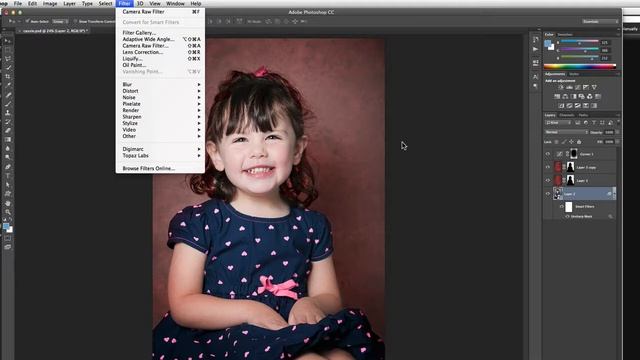Click the color spectrum ramp
The height and width of the screenshot is (360, 640).
click(580, 67)
